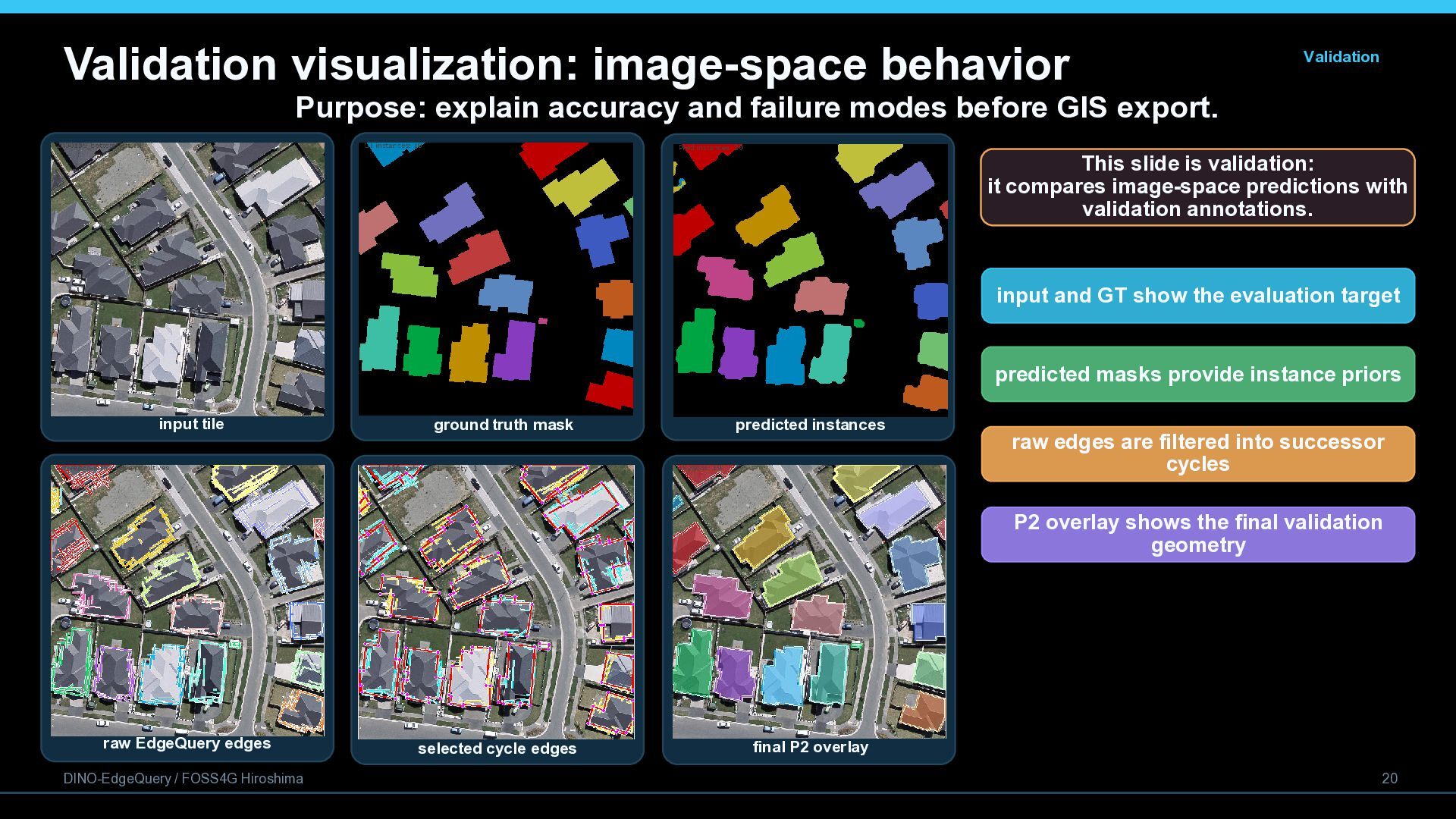Click the DINO-EdgeQuery footer text
1456x819 pixels.
(x=183, y=779)
